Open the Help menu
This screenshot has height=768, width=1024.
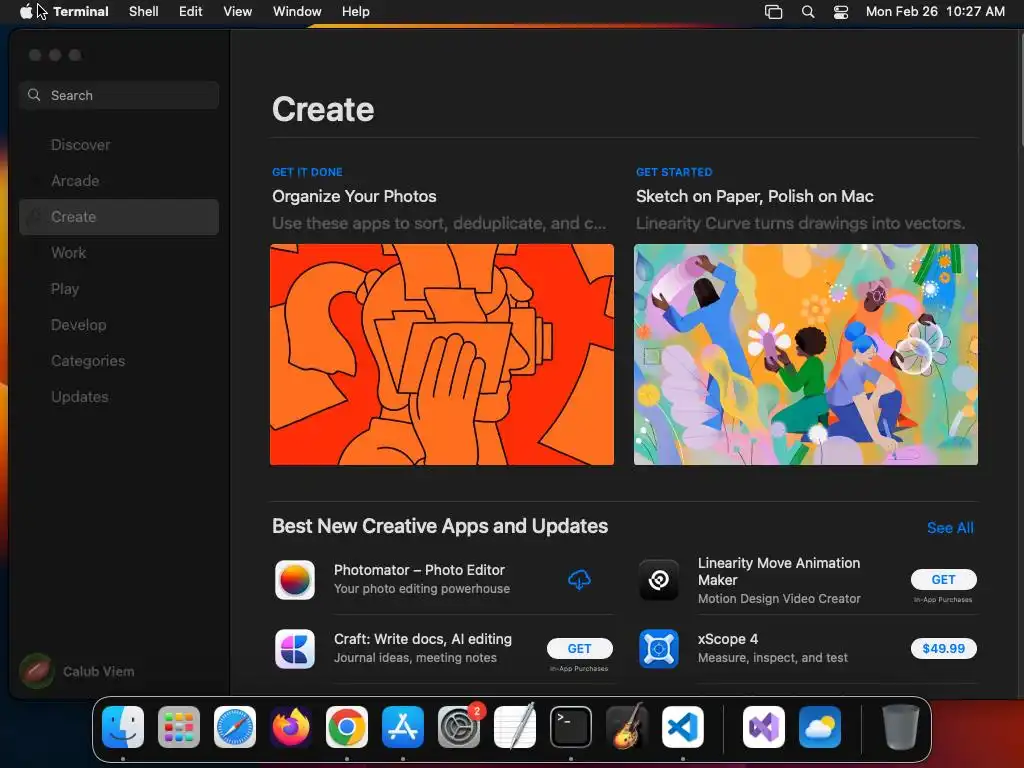pyautogui.click(x=355, y=11)
